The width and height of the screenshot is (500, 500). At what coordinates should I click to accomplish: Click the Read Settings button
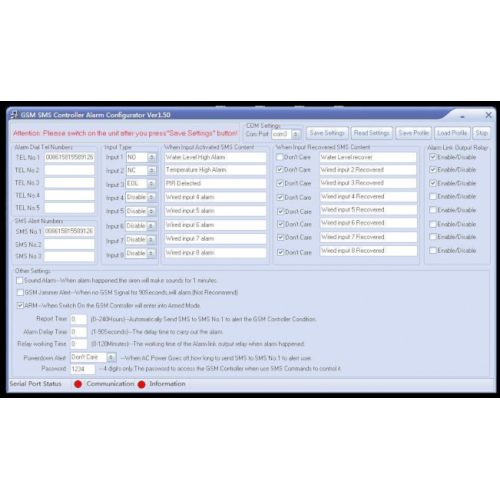(x=372, y=133)
